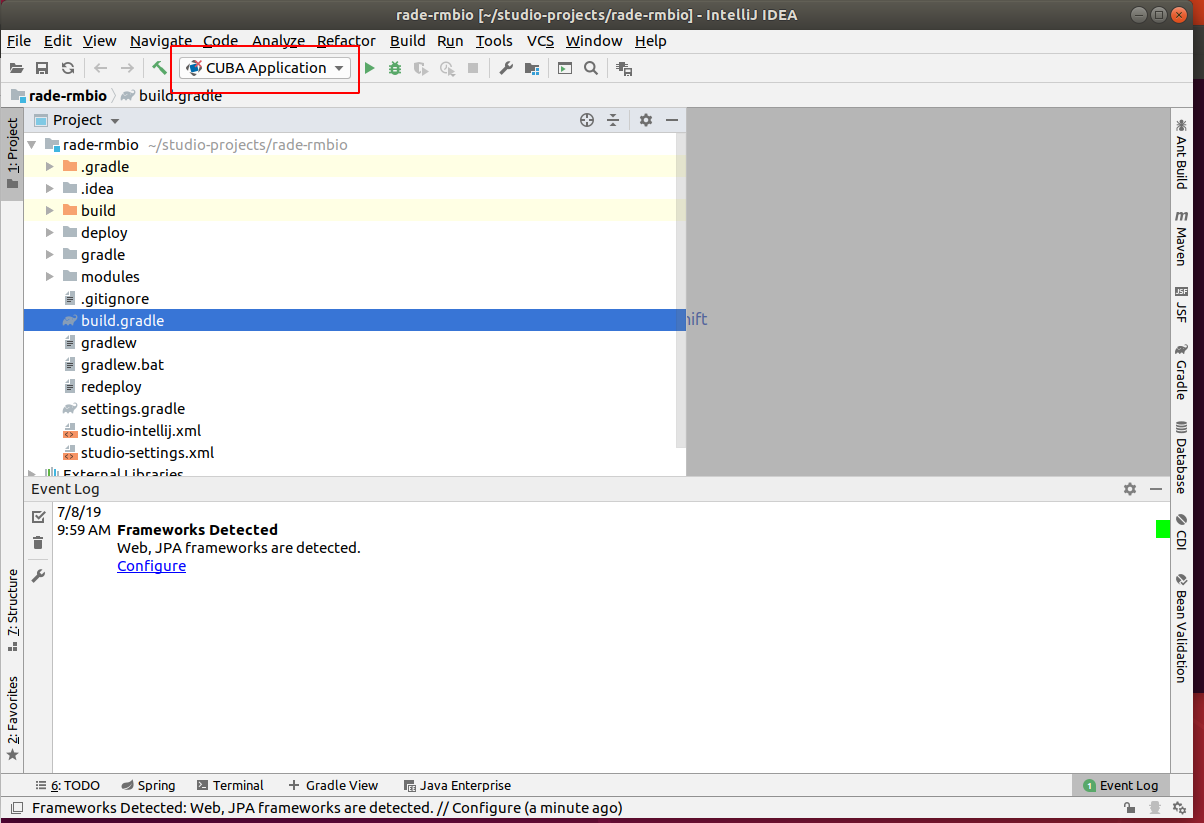
Task: Expand the gradle folder
Action: pos(50,255)
